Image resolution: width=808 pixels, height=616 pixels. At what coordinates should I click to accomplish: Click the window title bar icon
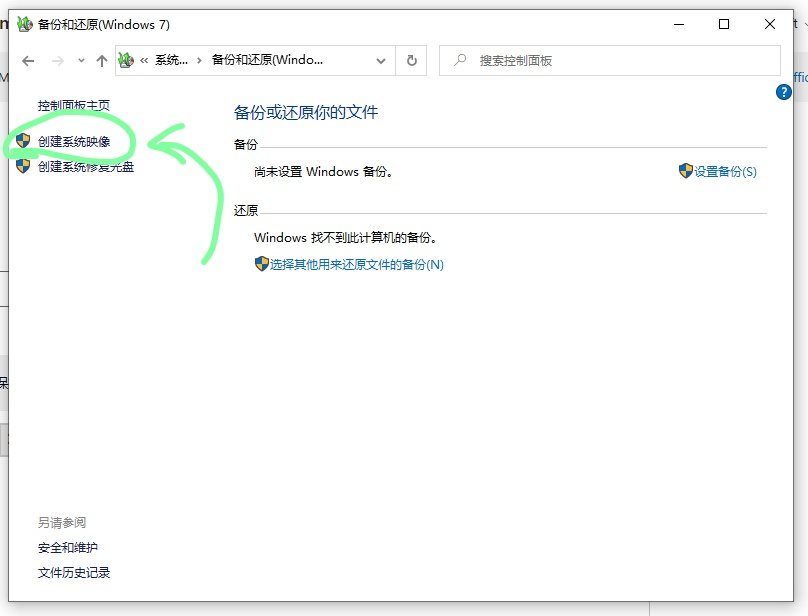point(24,24)
